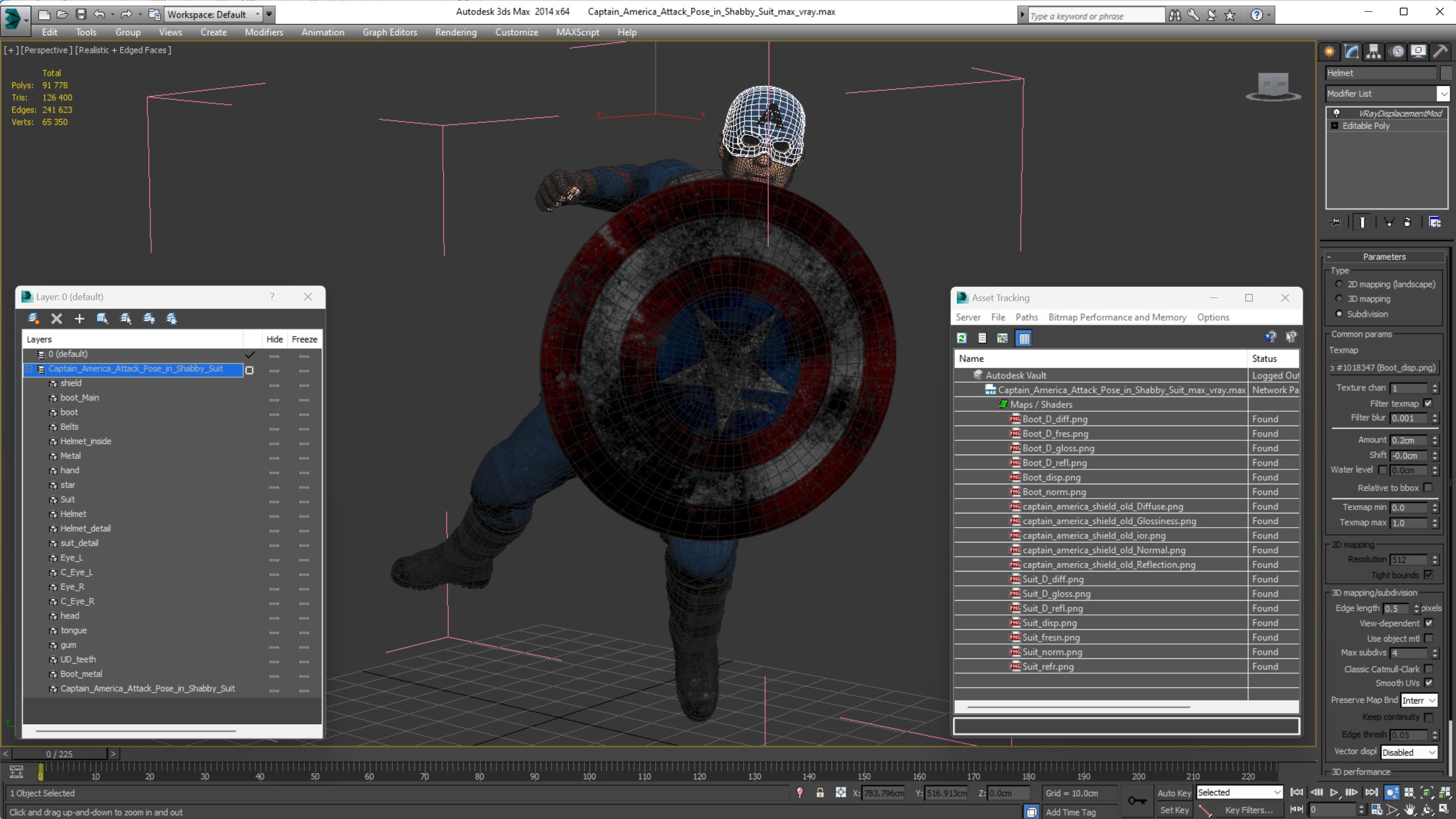Click Refresh icon in Asset Tracking toolbar
The width and height of the screenshot is (1456, 819).
[961, 338]
